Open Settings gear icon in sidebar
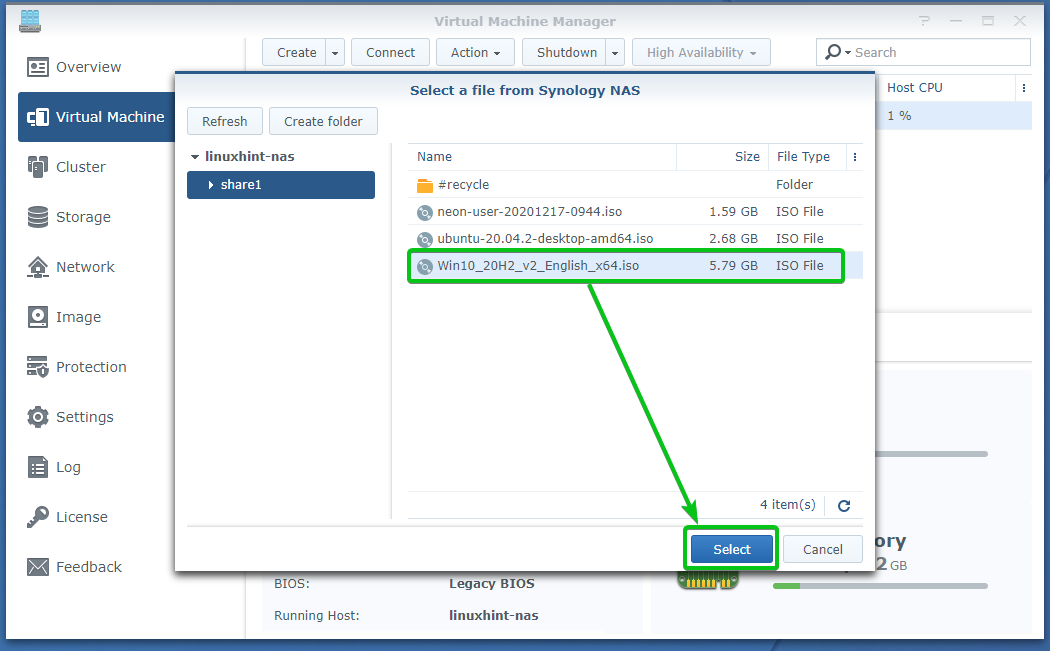Viewport: 1050px width, 651px height. coord(38,417)
